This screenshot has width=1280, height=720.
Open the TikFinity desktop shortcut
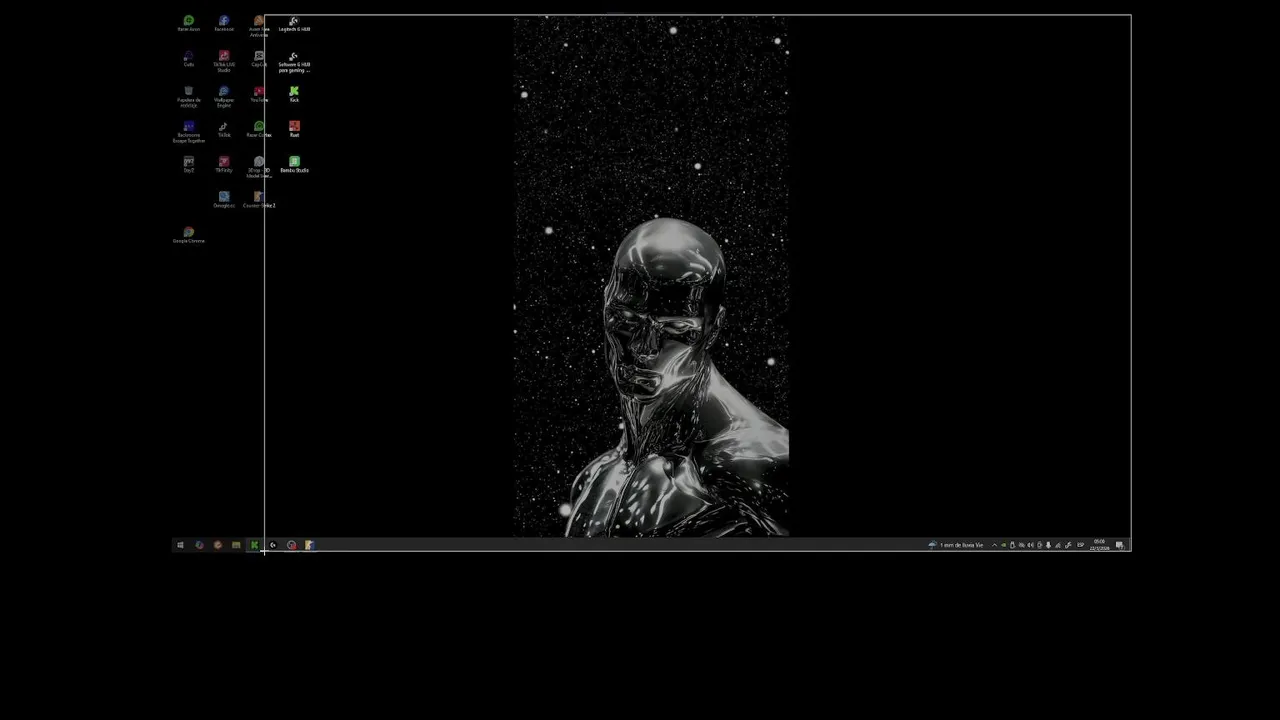click(x=223, y=164)
